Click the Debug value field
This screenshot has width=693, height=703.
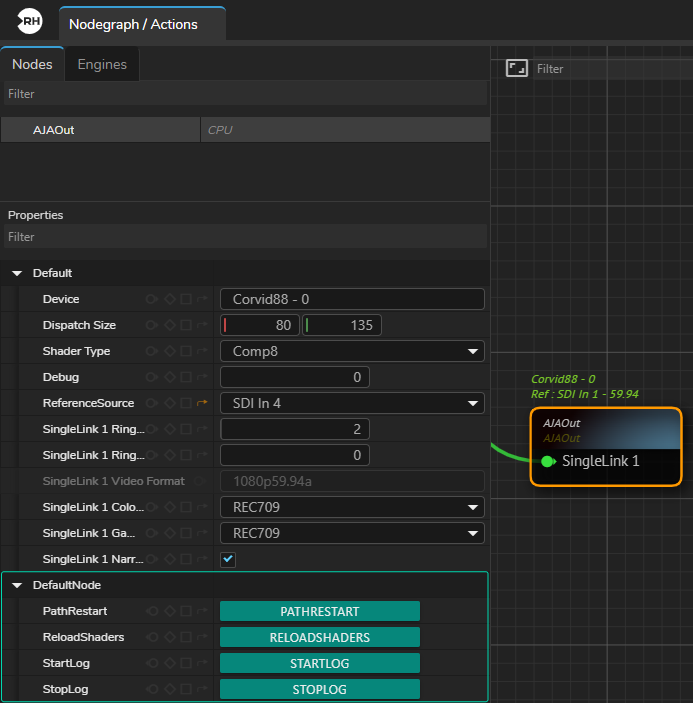[x=295, y=377]
